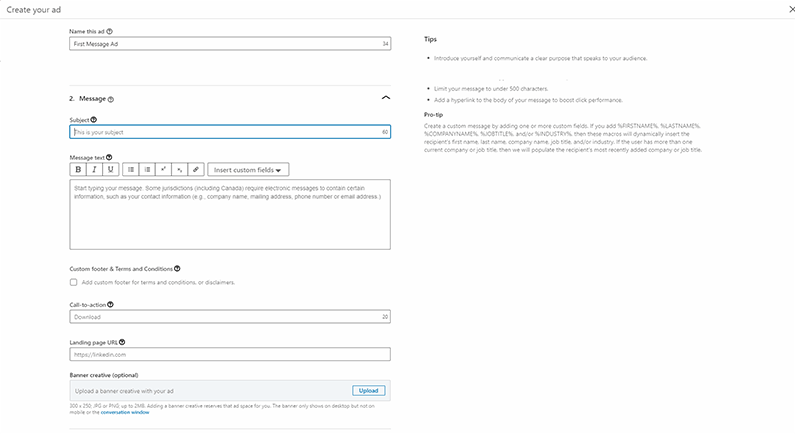This screenshot has height=434, width=795.
Task: Insert a bulleted list in message
Action: (x=131, y=170)
